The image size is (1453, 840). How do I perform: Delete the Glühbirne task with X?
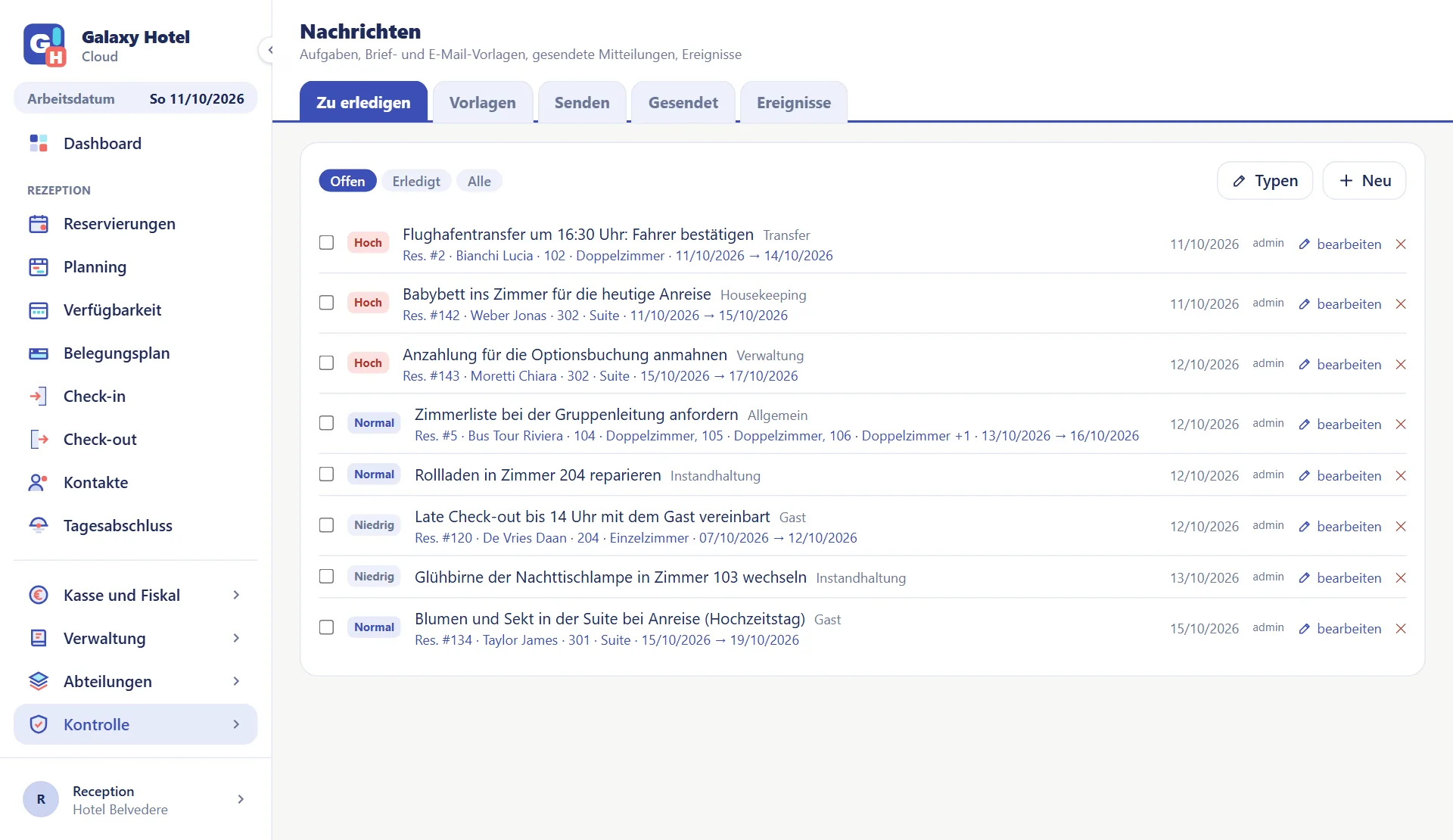pos(1401,578)
